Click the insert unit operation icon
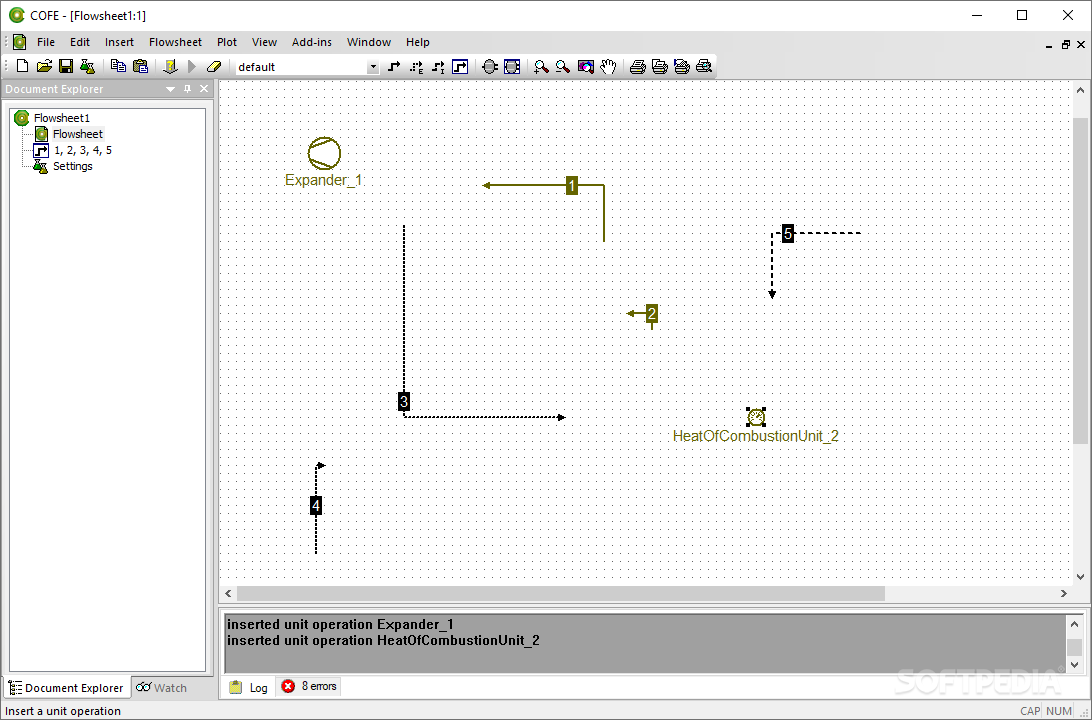This screenshot has width=1092, height=720. [490, 66]
